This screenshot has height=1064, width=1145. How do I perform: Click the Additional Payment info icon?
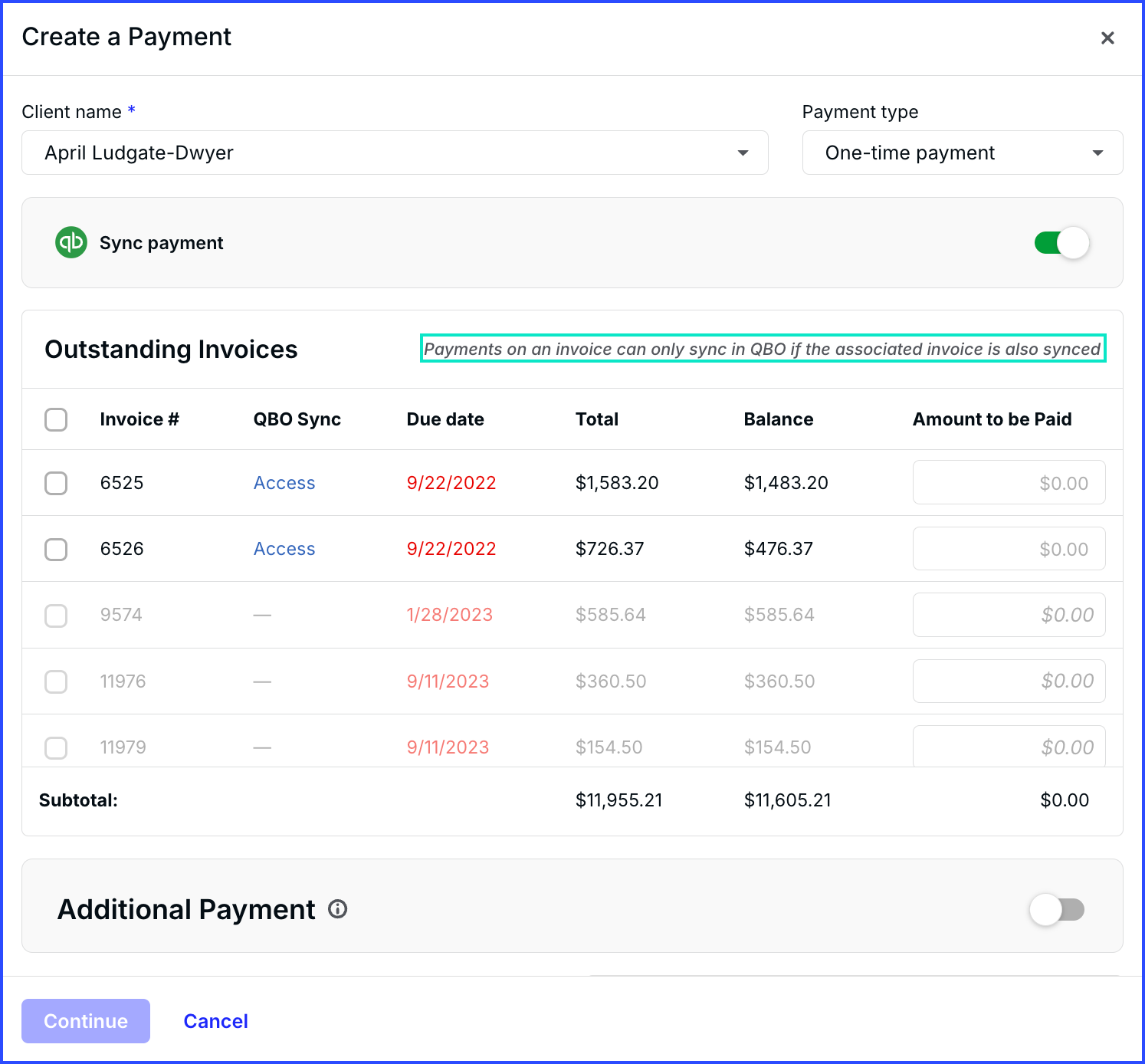tap(338, 909)
